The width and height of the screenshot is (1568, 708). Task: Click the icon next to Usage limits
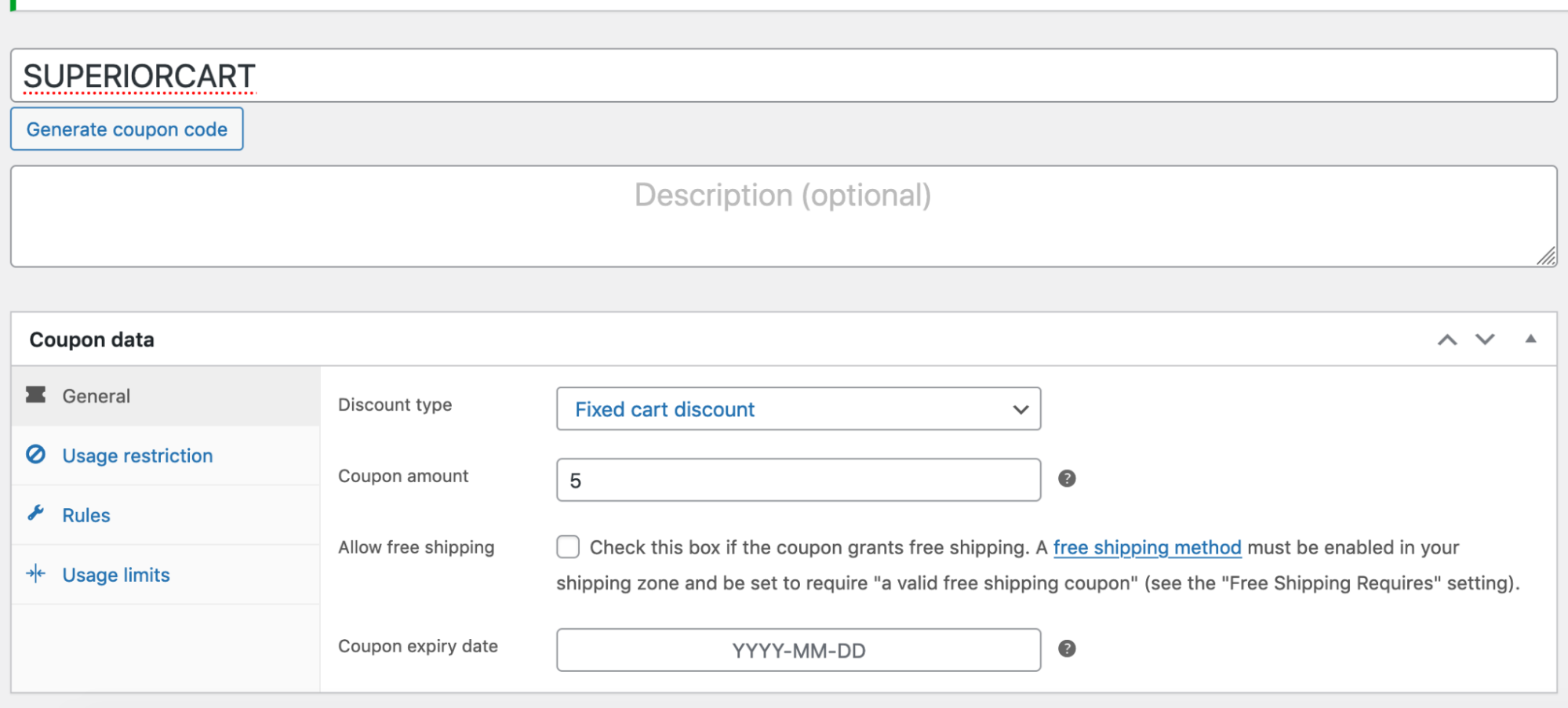(35, 574)
